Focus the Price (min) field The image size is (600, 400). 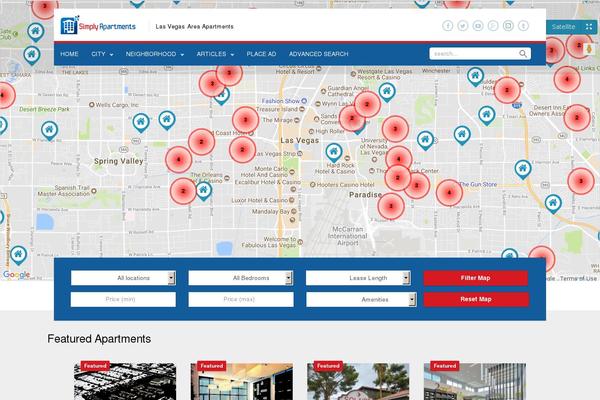(x=123, y=299)
